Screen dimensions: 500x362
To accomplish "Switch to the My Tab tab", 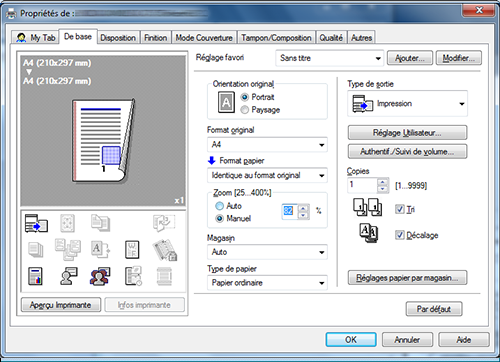I will pos(36,38).
